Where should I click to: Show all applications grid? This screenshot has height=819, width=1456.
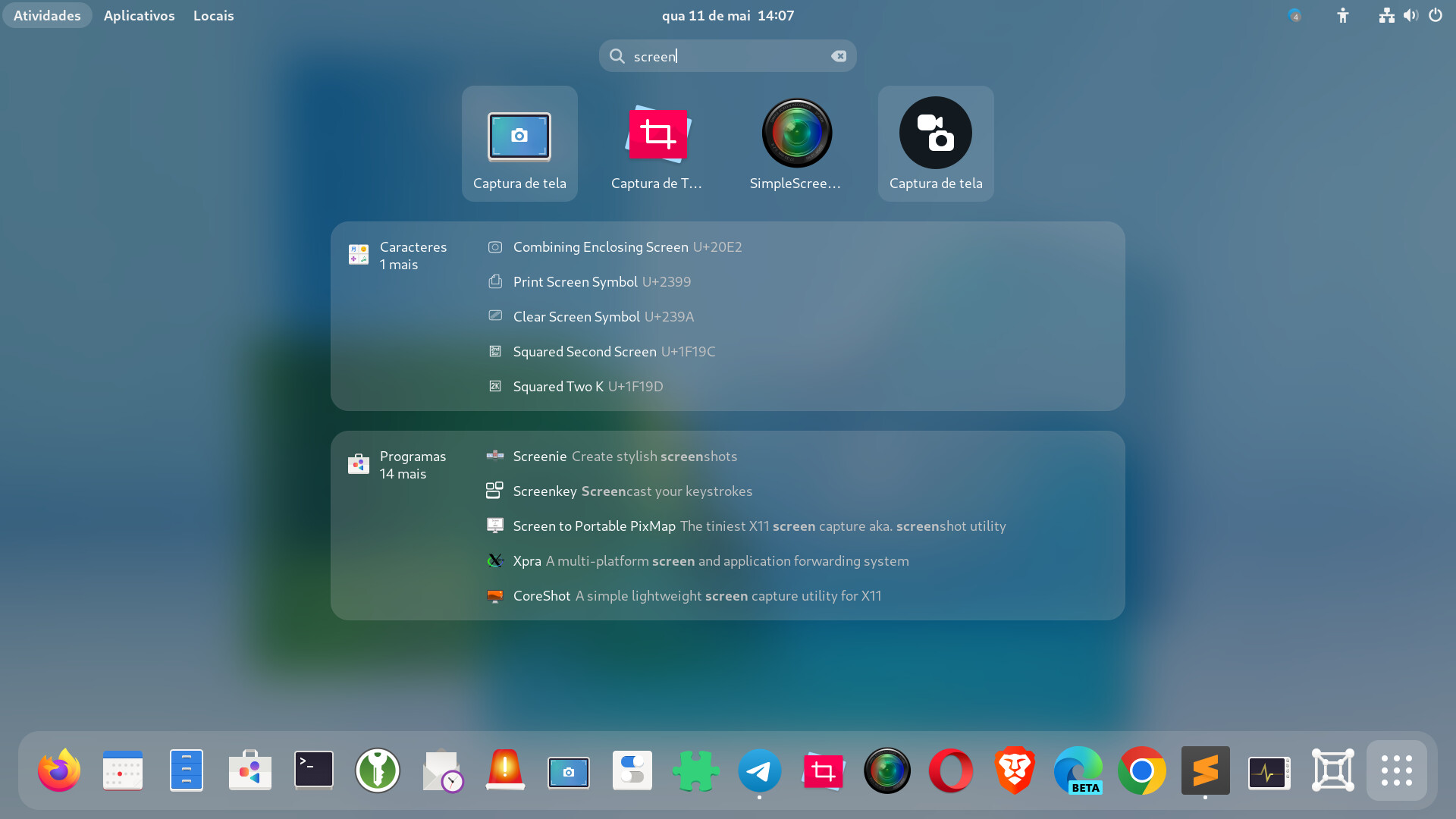coord(1396,770)
